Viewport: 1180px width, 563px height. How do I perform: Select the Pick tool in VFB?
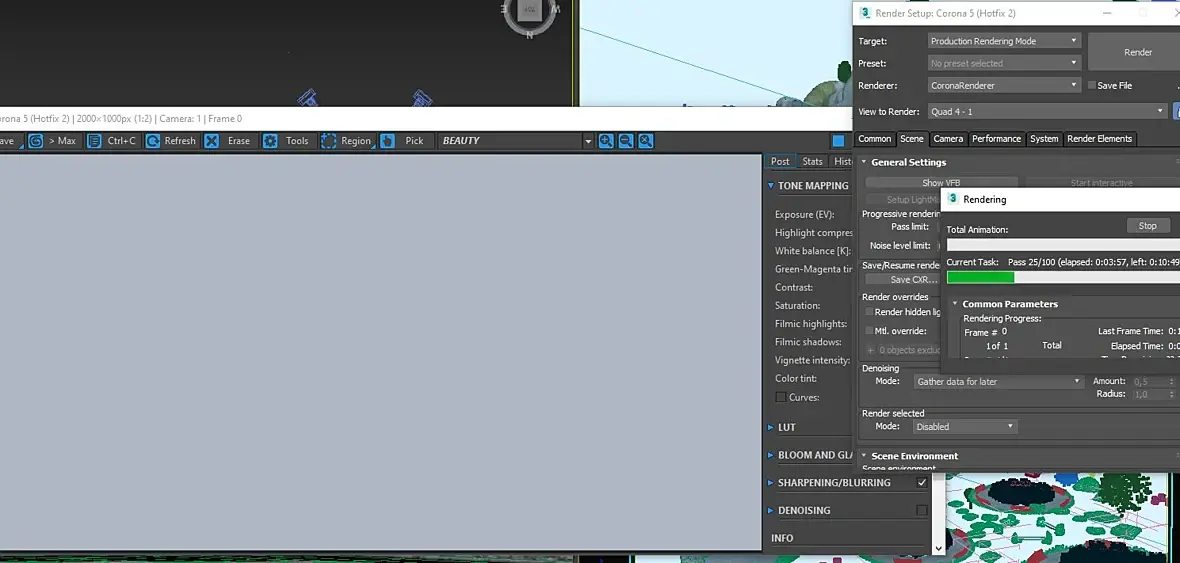coord(403,141)
